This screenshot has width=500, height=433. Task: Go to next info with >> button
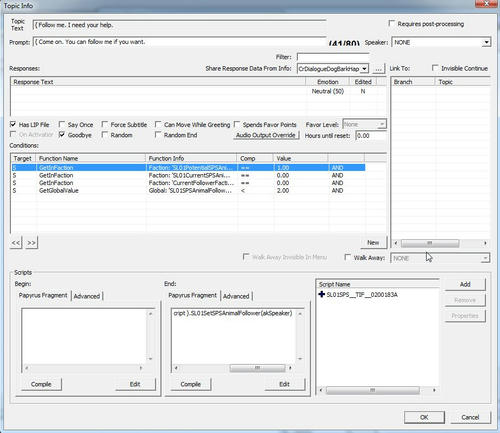point(32,243)
